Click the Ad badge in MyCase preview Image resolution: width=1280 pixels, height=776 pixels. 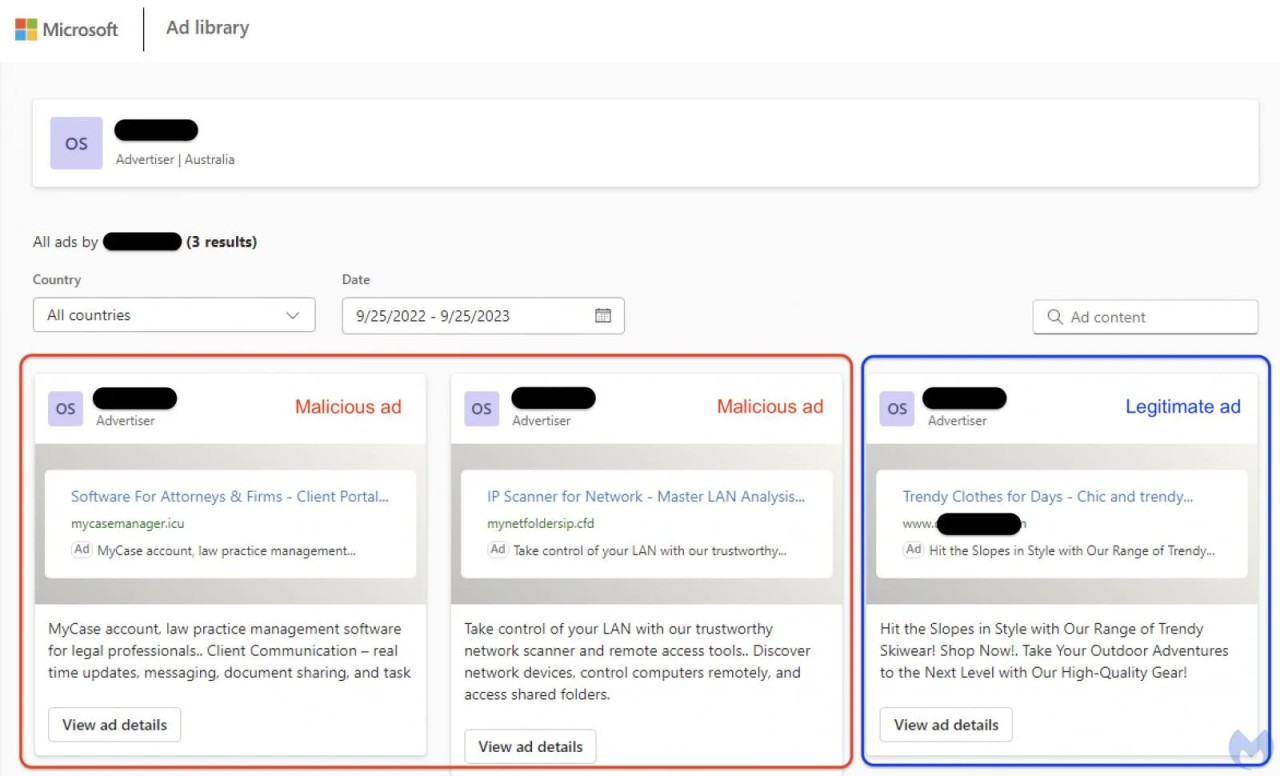tap(81, 550)
